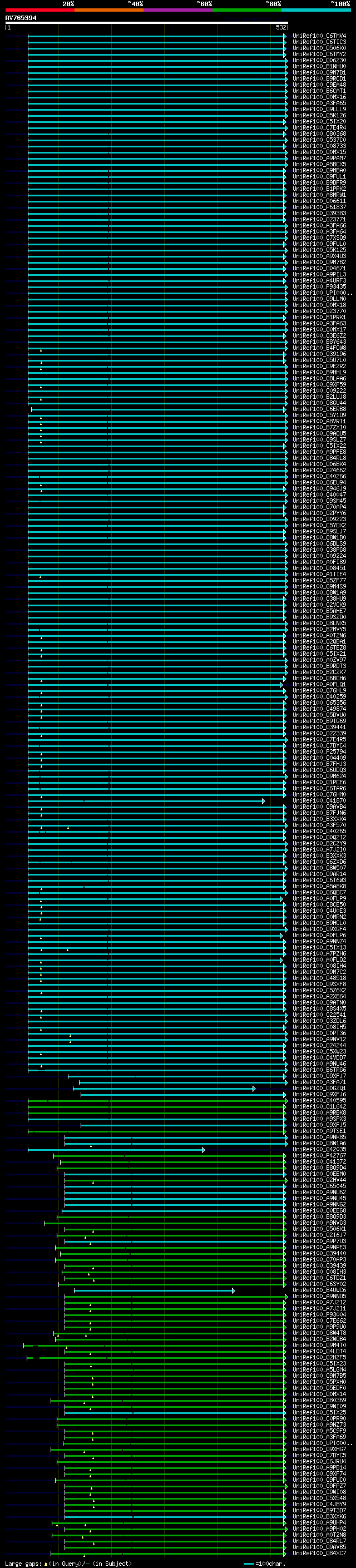This screenshot has height=1568, width=356.
Task: Select the UniRef100_Q9M7B1 label
Action: 319,72
